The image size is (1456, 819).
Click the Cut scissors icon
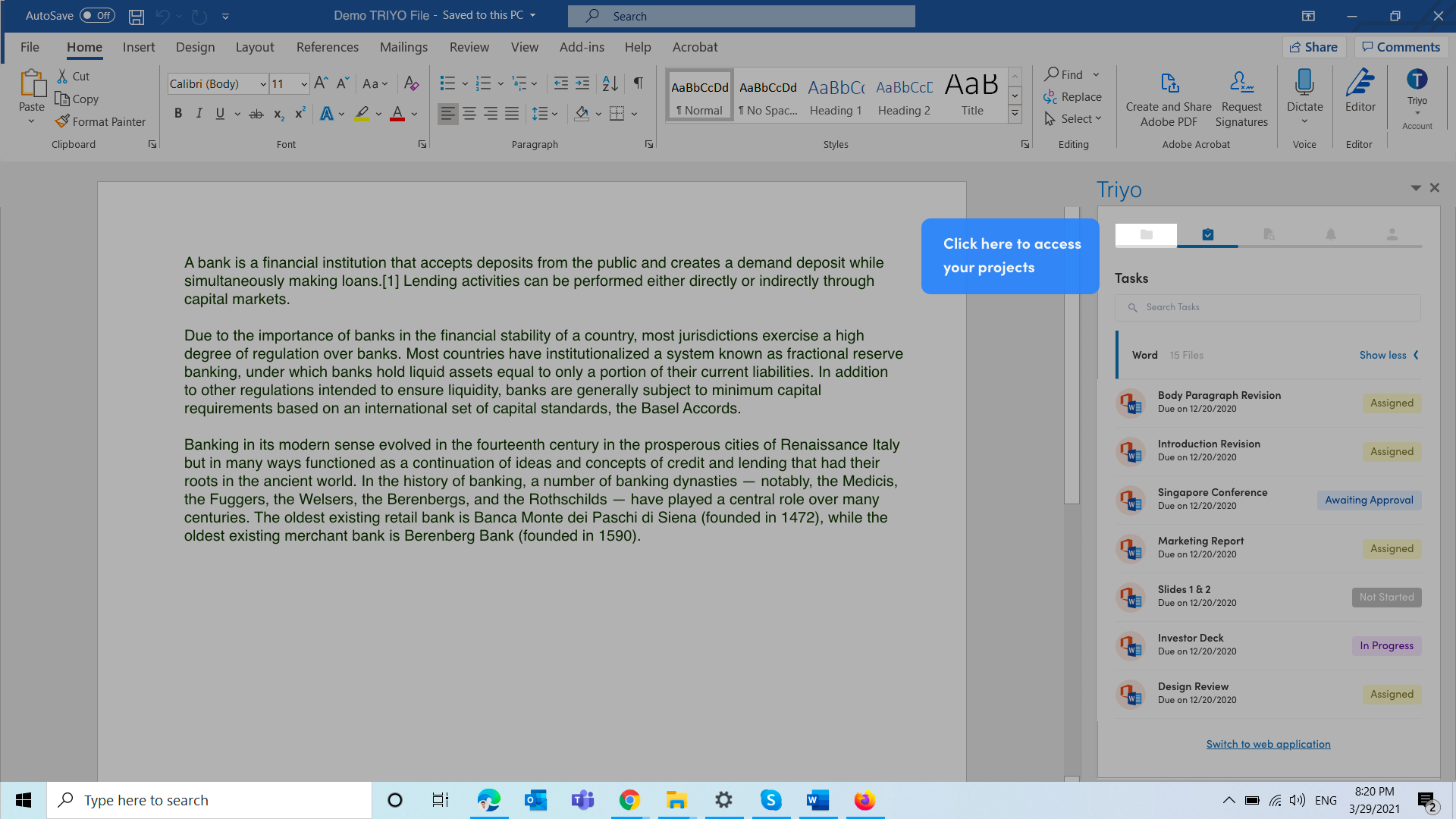pos(62,76)
